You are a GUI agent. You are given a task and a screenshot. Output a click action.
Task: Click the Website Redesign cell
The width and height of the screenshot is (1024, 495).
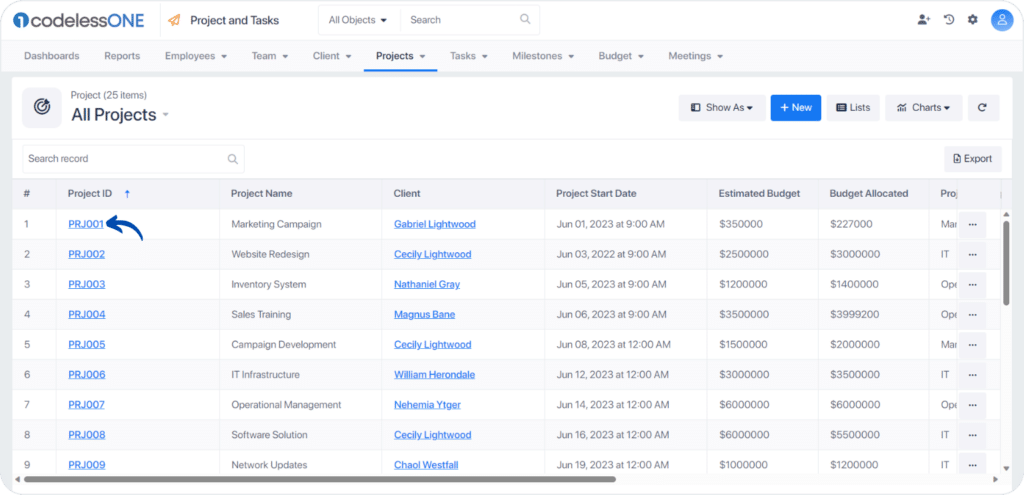click(x=270, y=254)
